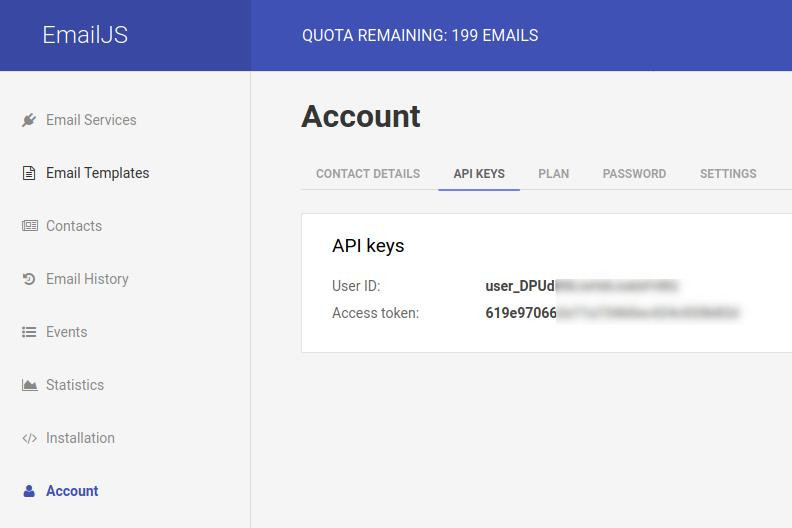
Task: Click the User ID value text
Action: point(581,286)
